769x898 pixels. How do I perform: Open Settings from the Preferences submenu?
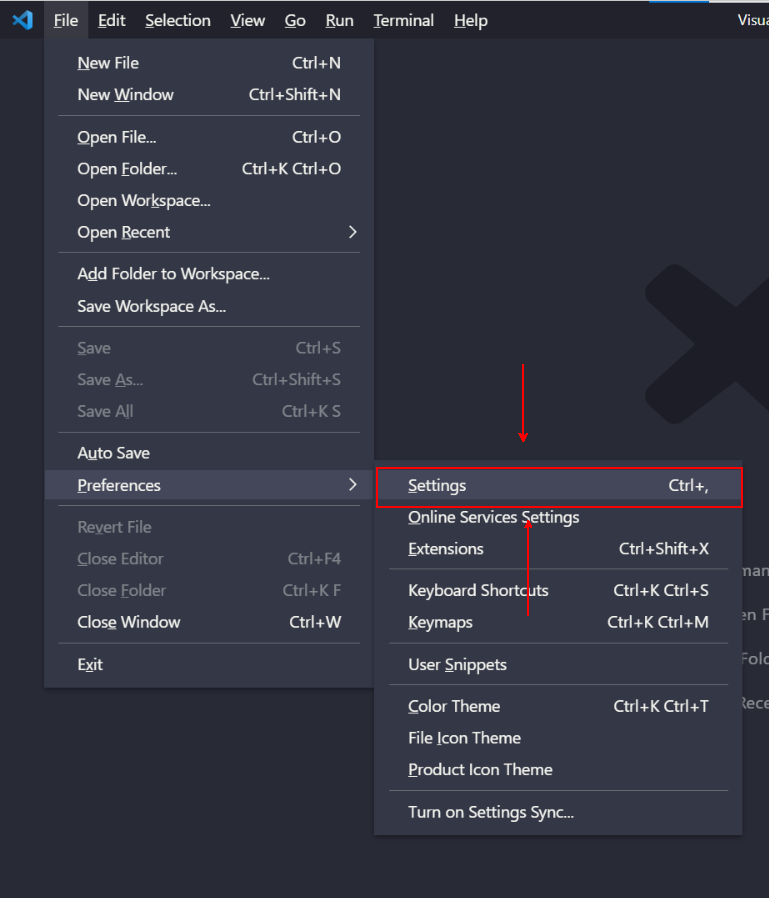[437, 485]
